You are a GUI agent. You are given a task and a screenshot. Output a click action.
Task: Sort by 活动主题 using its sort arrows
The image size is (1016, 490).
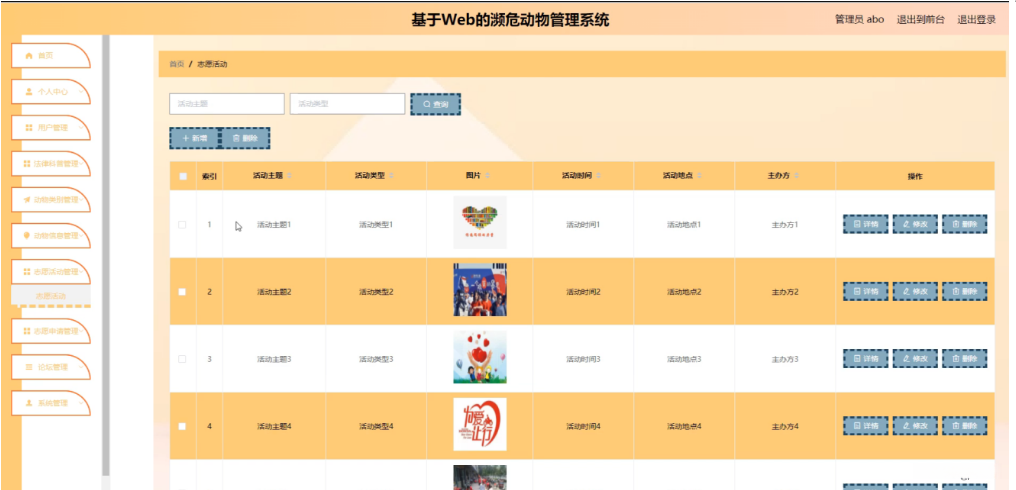tap(290, 176)
